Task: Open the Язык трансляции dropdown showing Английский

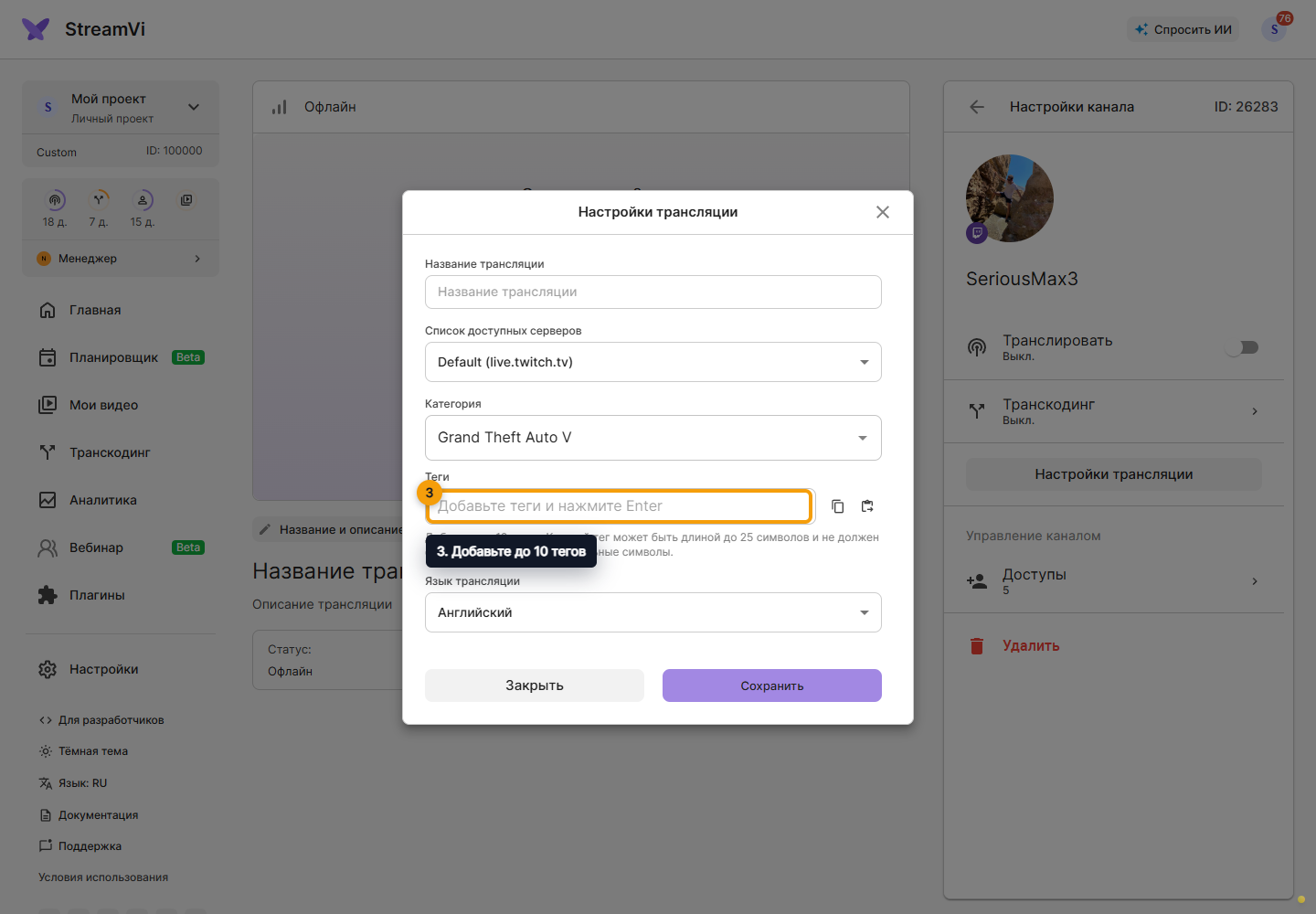Action: pos(653,612)
